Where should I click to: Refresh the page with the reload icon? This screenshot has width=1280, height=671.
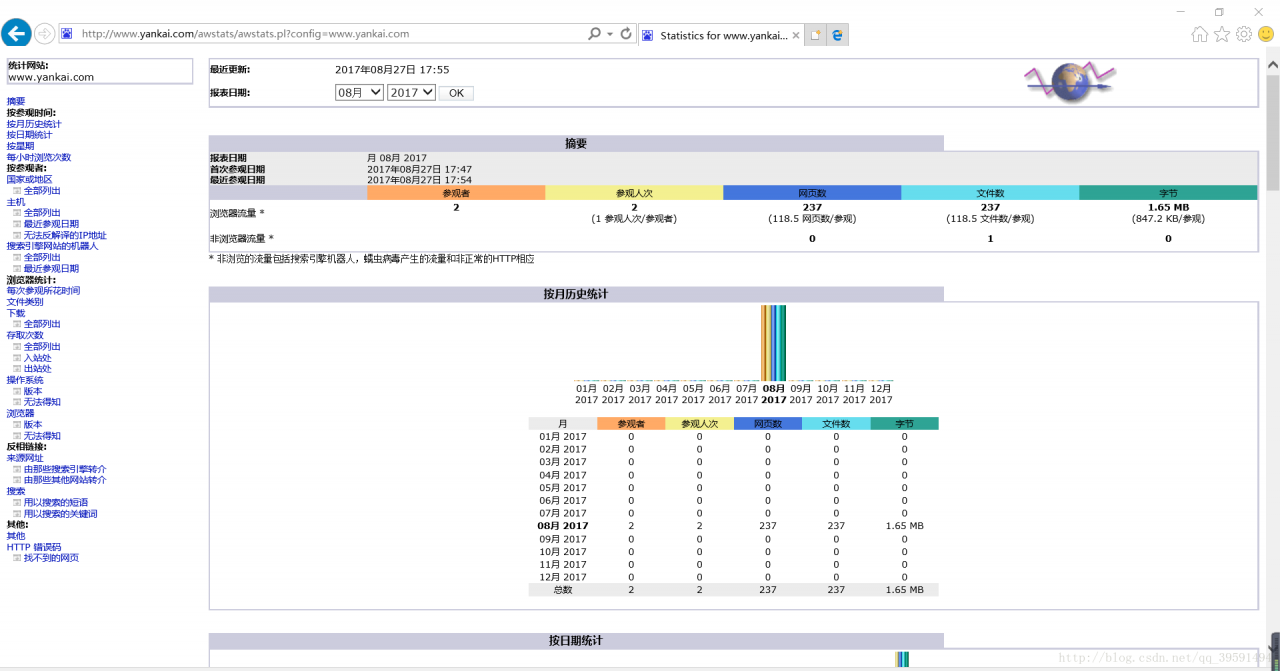[x=625, y=32]
